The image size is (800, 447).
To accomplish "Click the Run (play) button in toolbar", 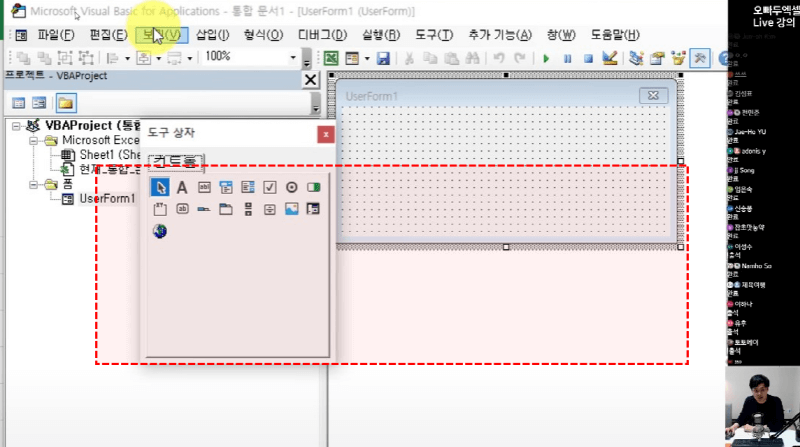I will [x=546, y=58].
